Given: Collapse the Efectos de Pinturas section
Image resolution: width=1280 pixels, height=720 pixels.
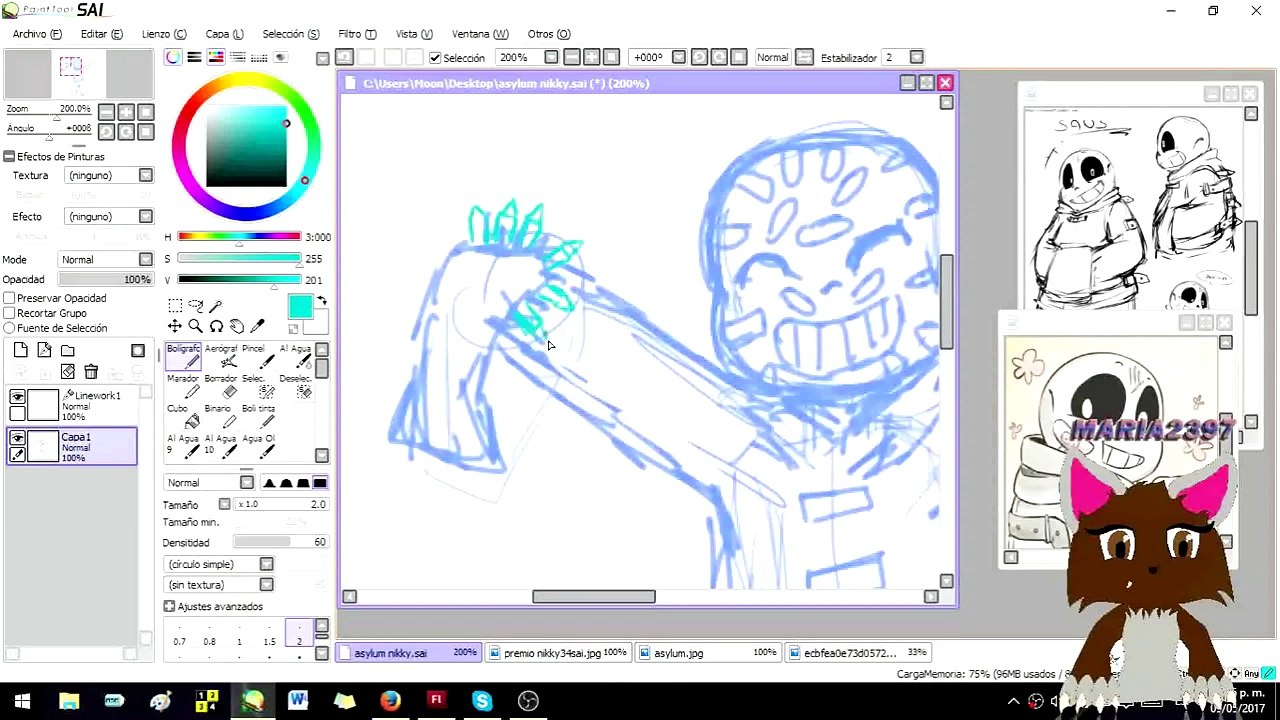Looking at the screenshot, I should point(9,156).
